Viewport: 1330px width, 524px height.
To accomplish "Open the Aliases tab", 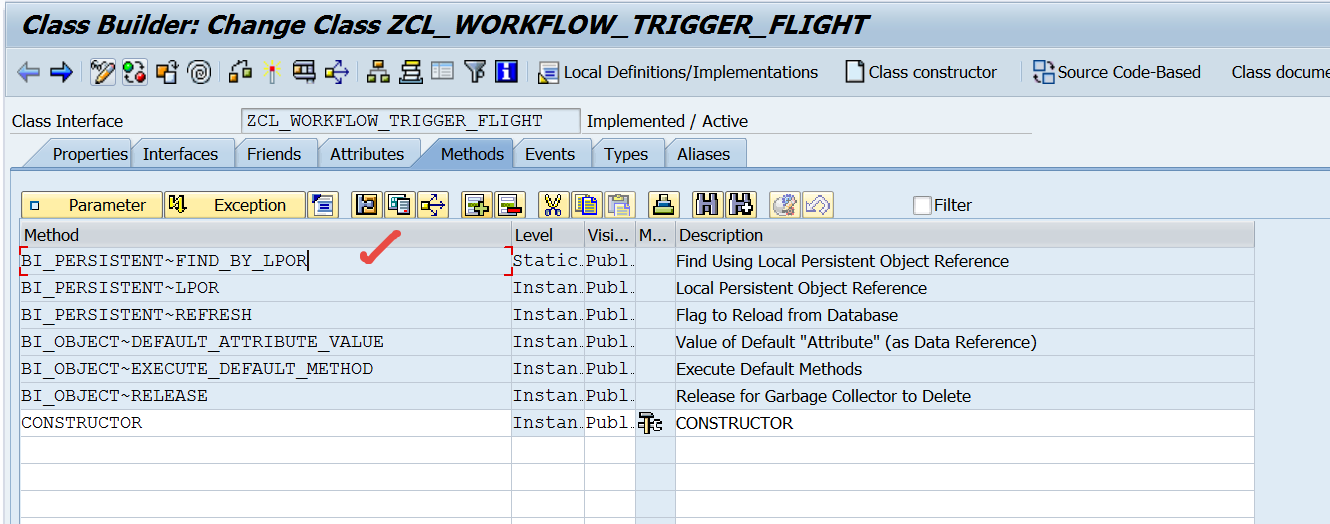I will click(703, 154).
